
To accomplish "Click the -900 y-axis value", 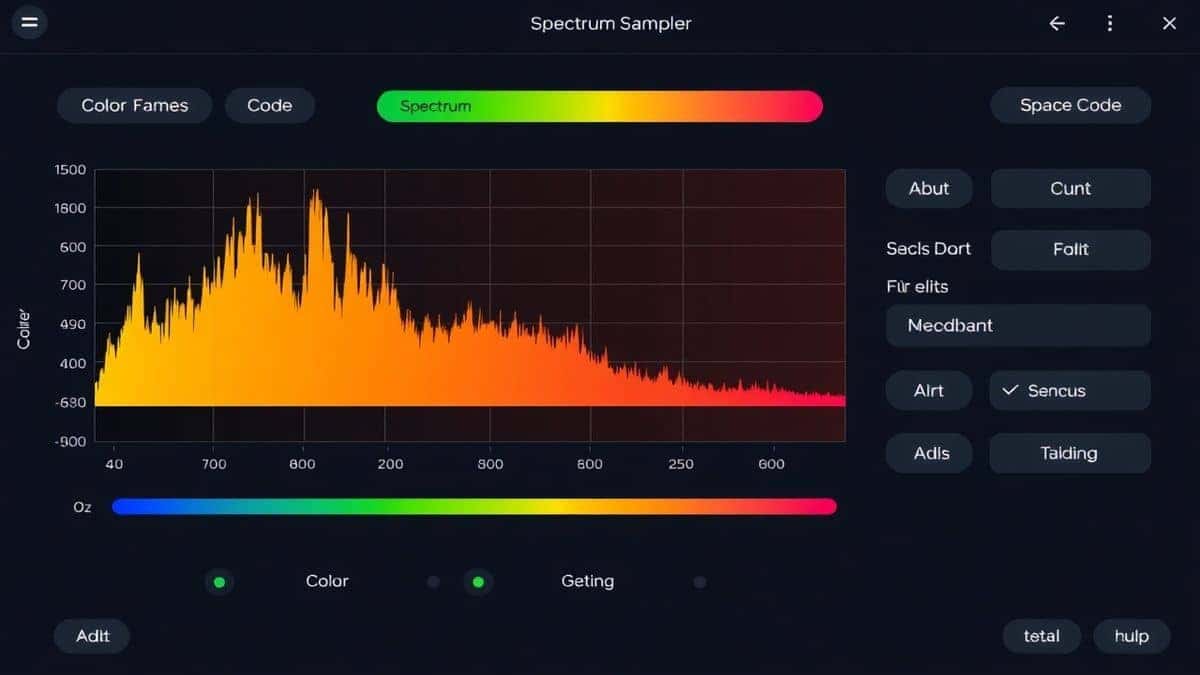I will pos(70,441).
